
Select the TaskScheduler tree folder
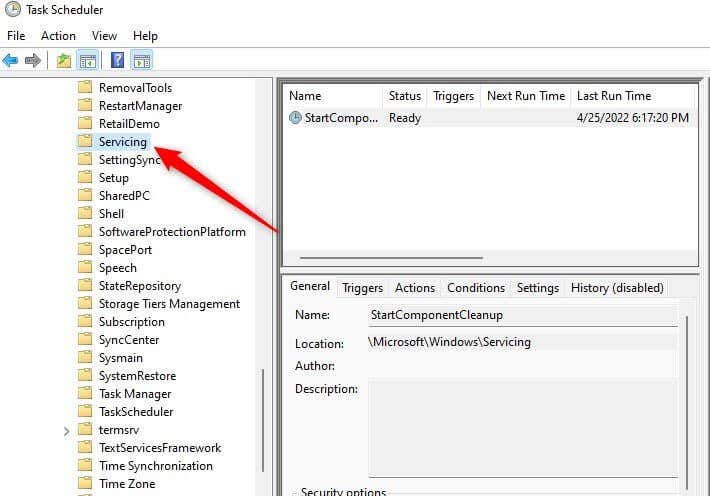point(136,412)
